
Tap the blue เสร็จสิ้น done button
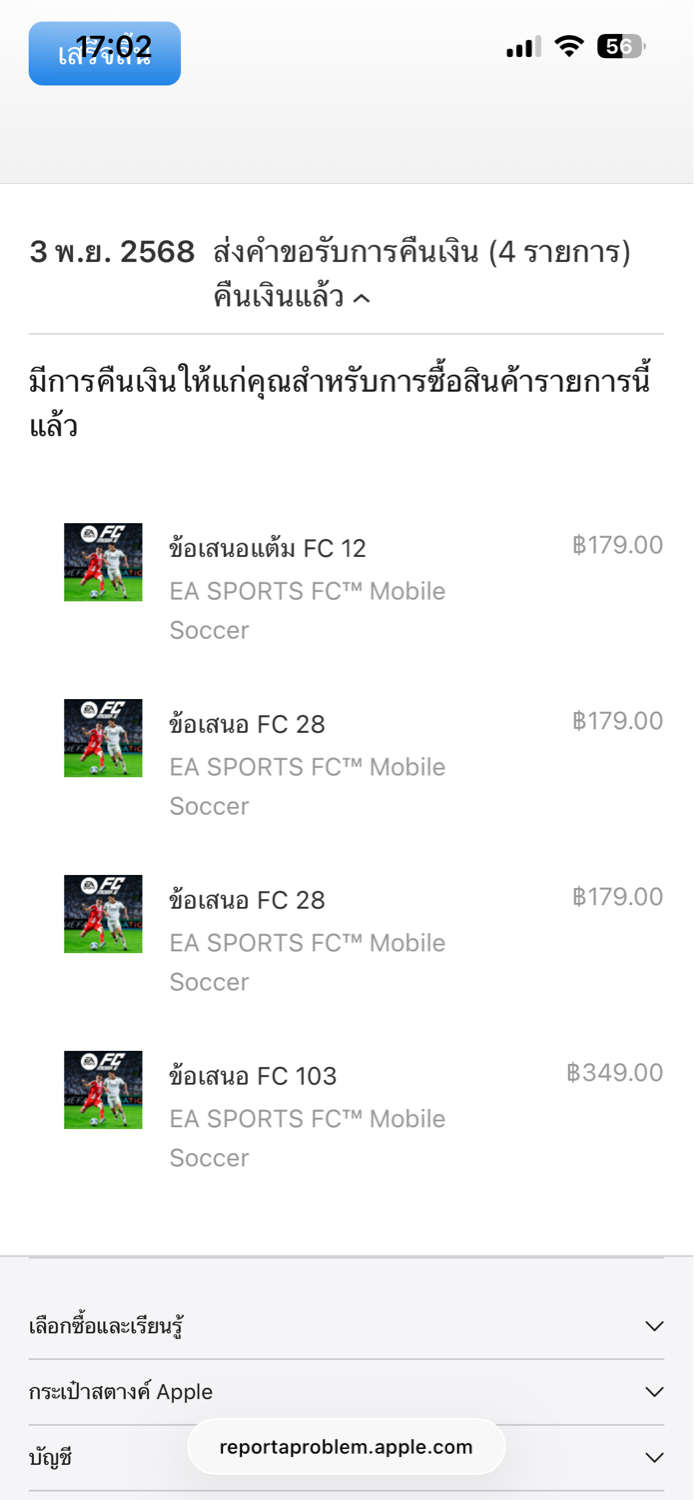(x=104, y=54)
